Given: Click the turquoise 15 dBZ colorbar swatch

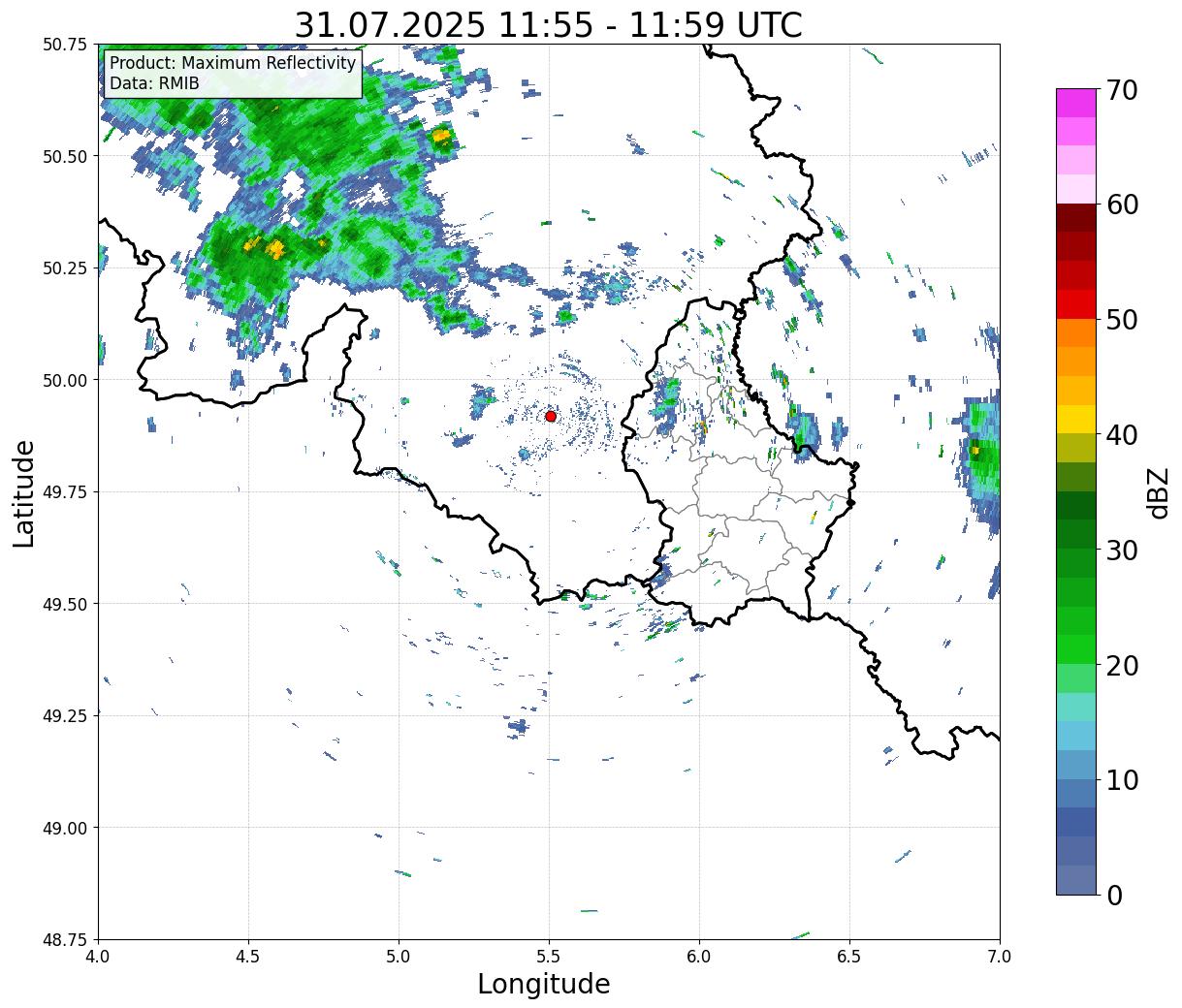Looking at the screenshot, I should coord(1076,707).
